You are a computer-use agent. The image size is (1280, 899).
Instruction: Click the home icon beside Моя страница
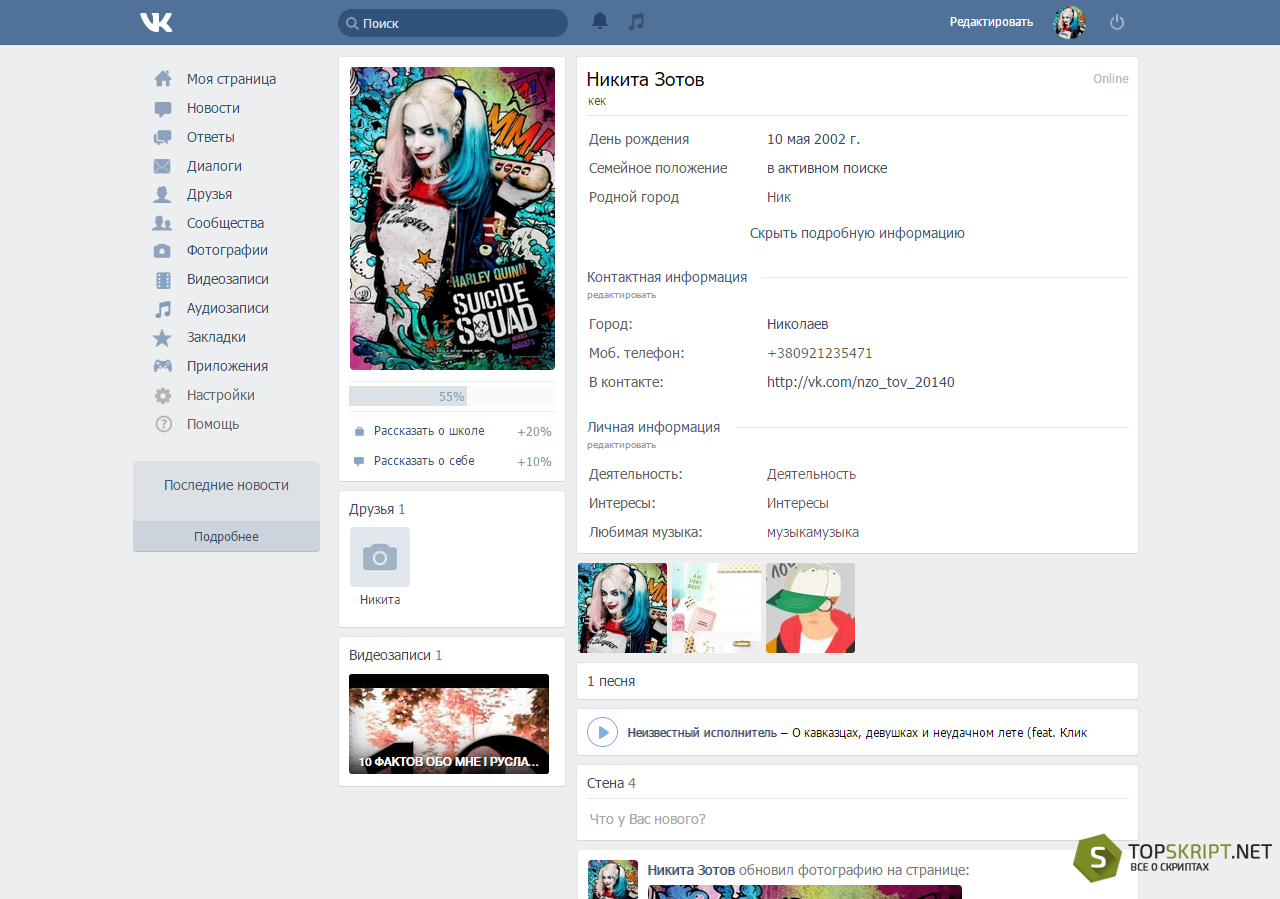[x=163, y=79]
